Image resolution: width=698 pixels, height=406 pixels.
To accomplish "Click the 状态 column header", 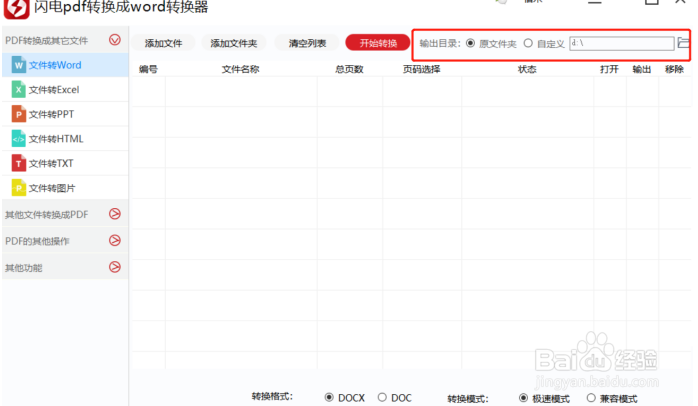I will click(528, 69).
